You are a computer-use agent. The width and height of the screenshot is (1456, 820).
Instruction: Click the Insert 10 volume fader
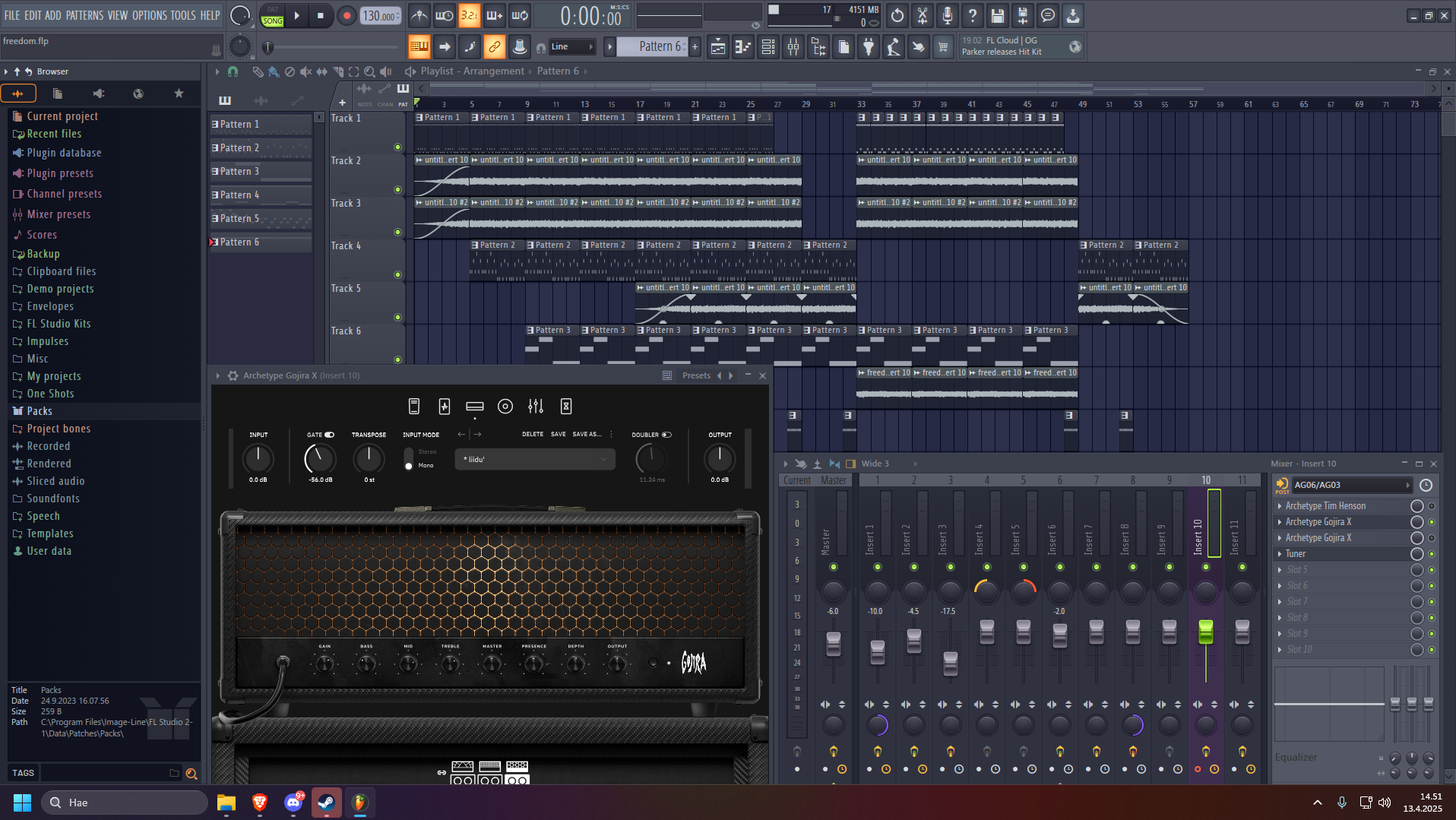(1206, 632)
